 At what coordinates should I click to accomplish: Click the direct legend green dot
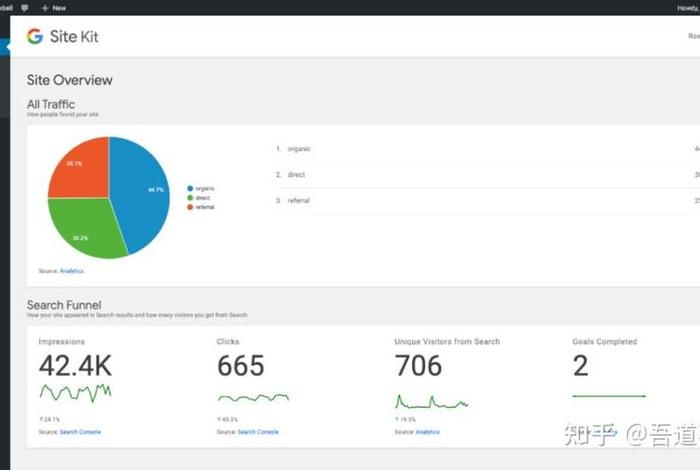190,198
